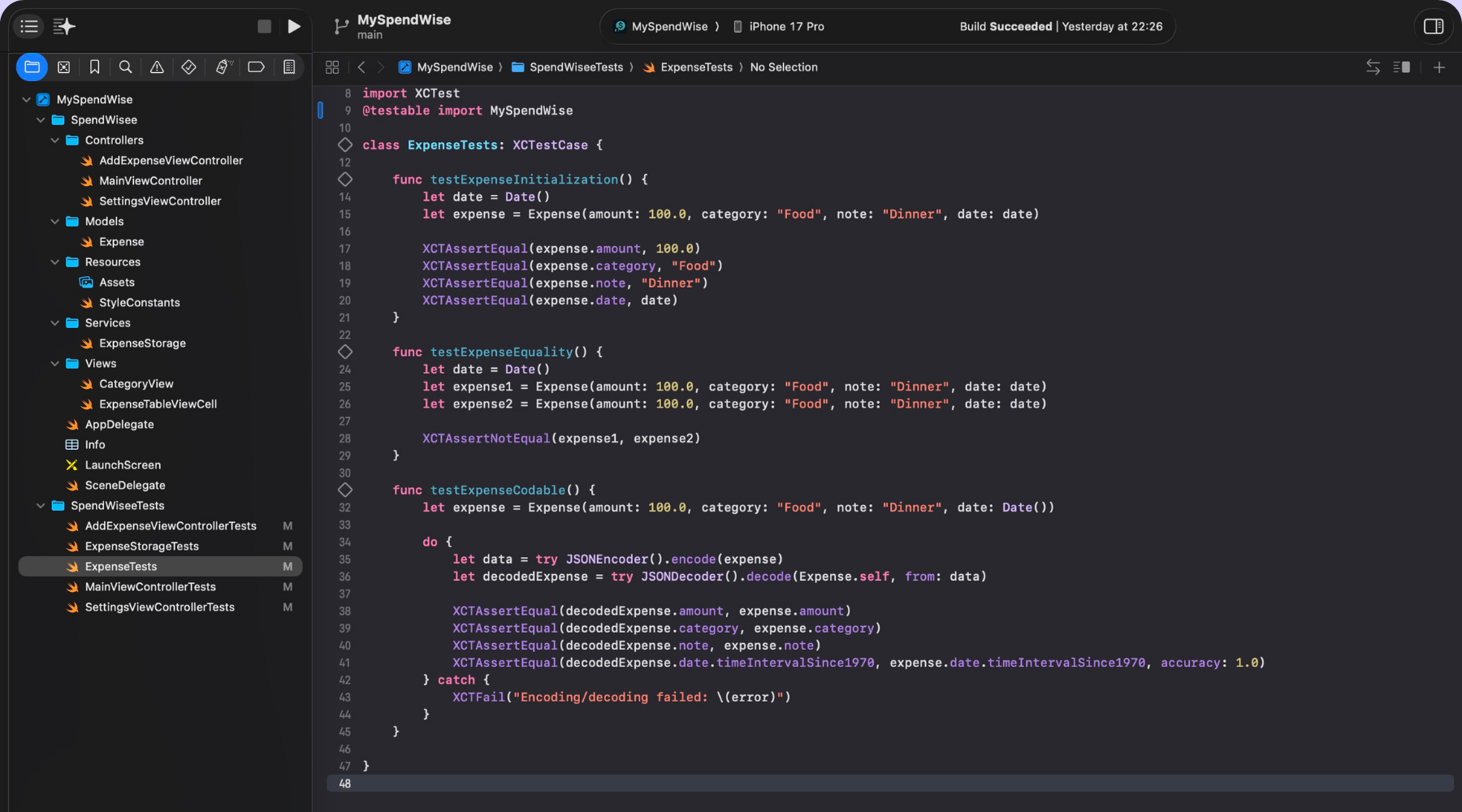1462x812 pixels.
Task: Collapse the Controllers folder
Action: click(x=55, y=140)
